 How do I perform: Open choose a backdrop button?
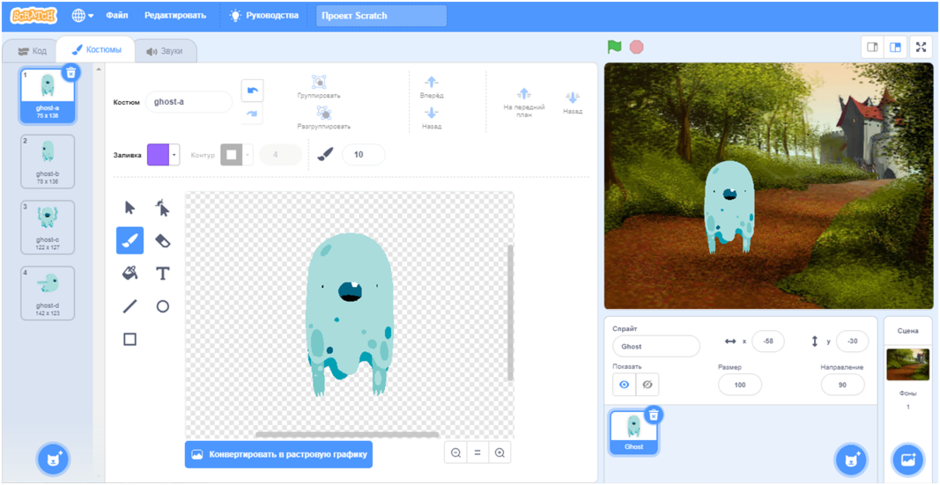tap(908, 460)
